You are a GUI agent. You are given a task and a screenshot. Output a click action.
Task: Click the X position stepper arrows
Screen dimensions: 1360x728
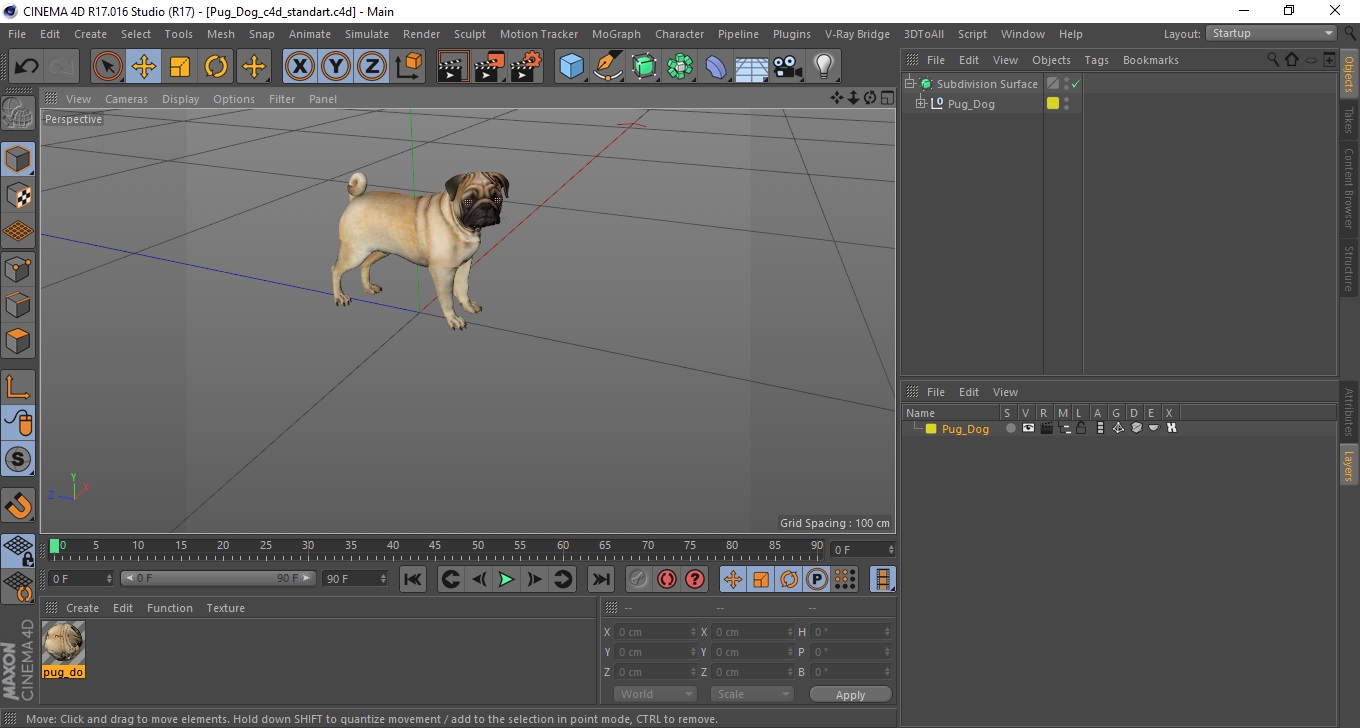[693, 632]
